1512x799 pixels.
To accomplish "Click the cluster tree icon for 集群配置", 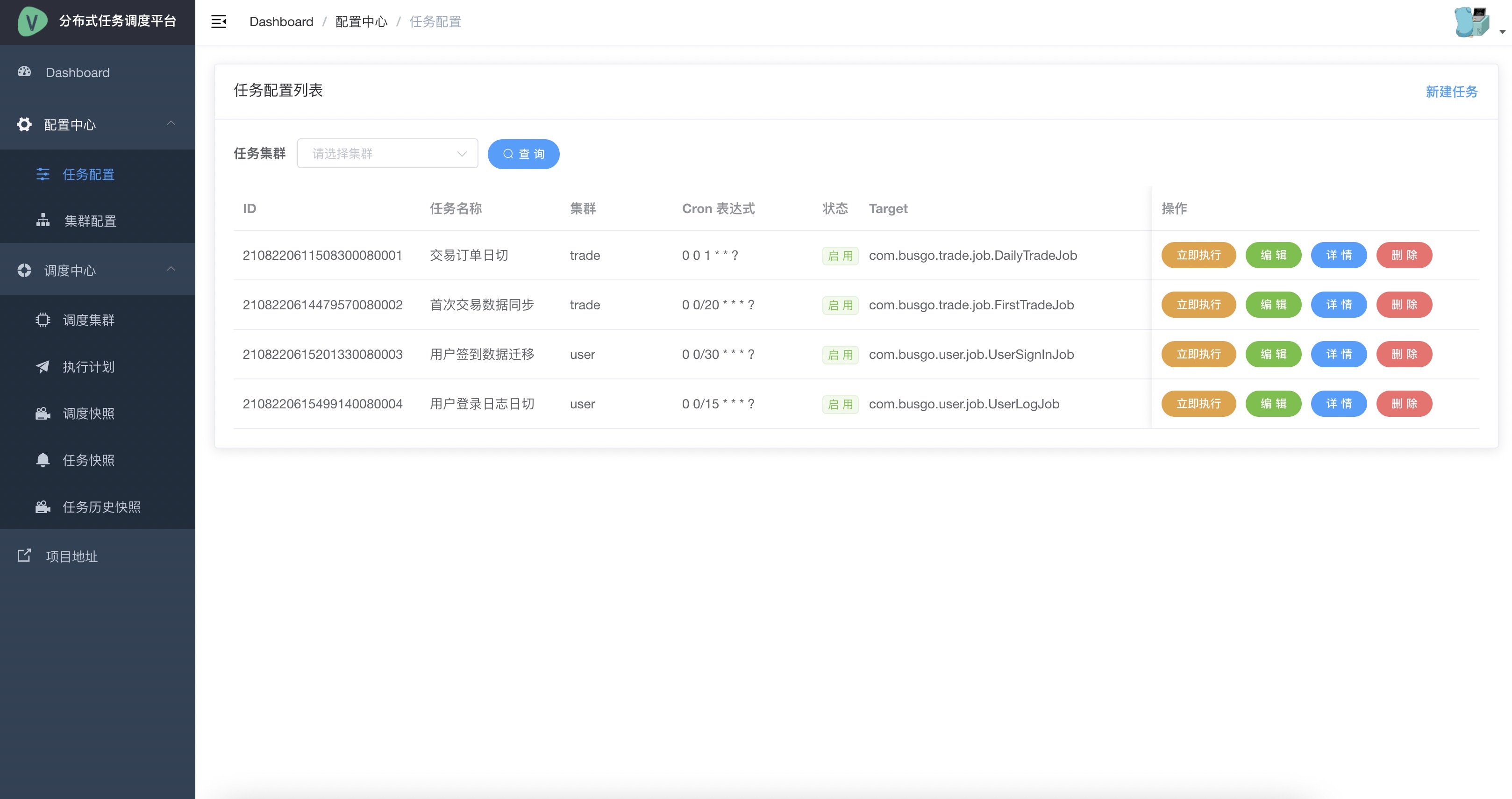I will pyautogui.click(x=43, y=221).
